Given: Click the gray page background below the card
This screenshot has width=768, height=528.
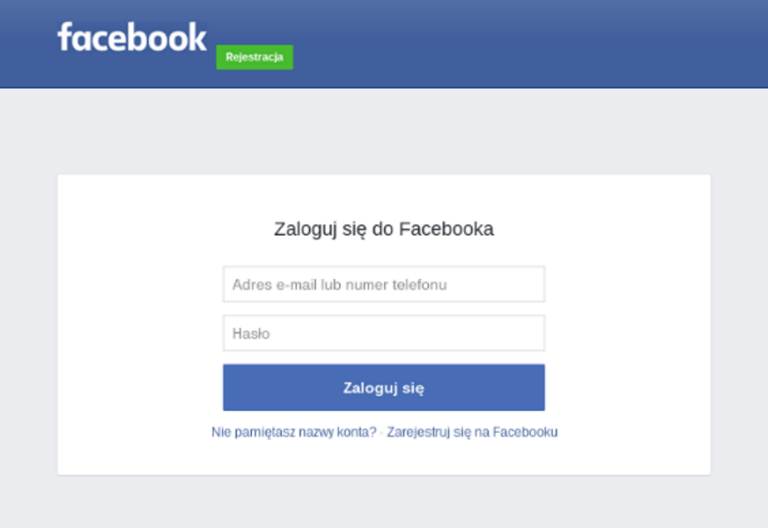Looking at the screenshot, I should [384, 502].
